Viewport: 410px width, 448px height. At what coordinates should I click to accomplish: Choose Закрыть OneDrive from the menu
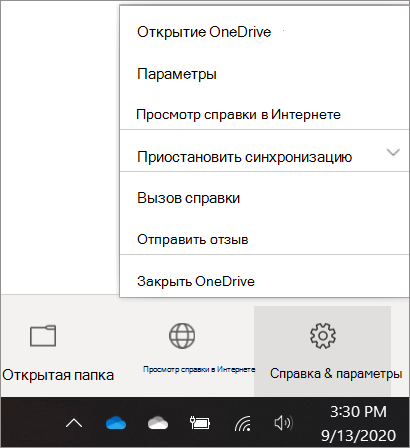point(264,281)
